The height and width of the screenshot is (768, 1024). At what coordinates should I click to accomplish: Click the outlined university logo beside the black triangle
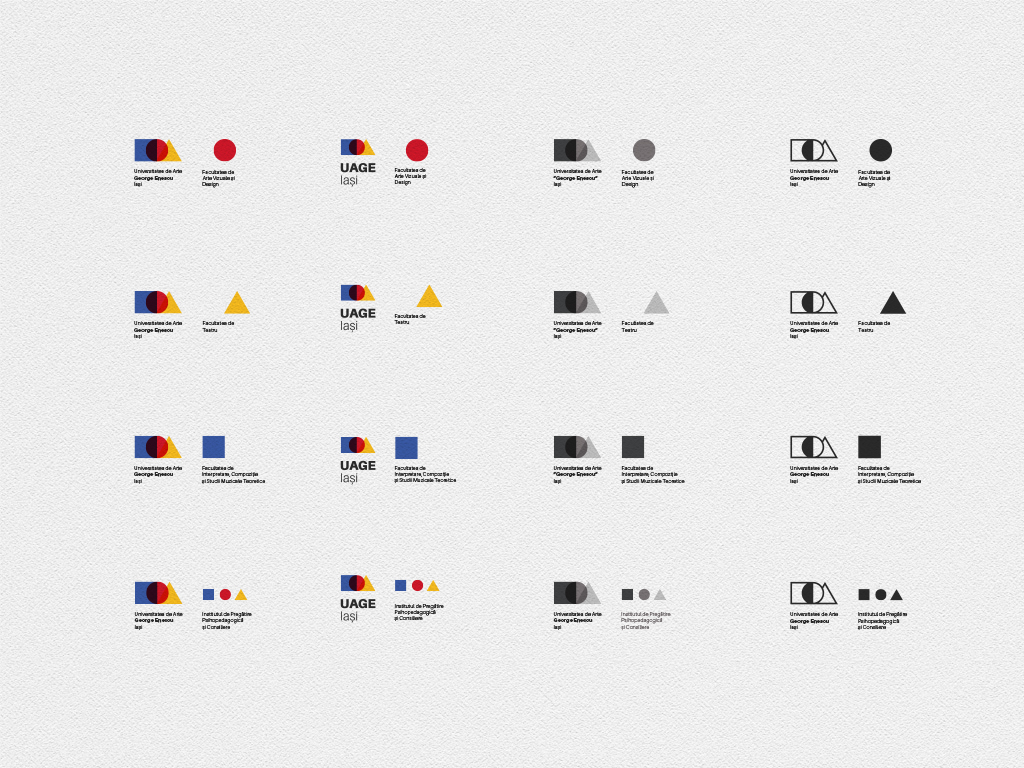814,302
